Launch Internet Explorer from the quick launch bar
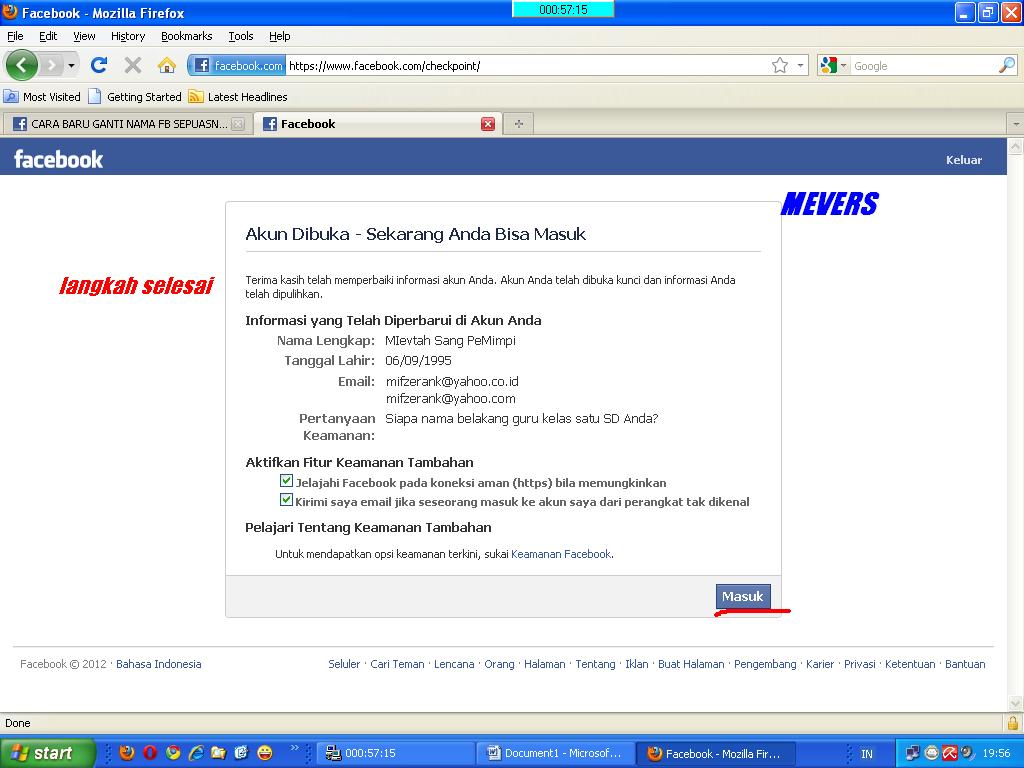This screenshot has width=1024, height=768. point(196,753)
